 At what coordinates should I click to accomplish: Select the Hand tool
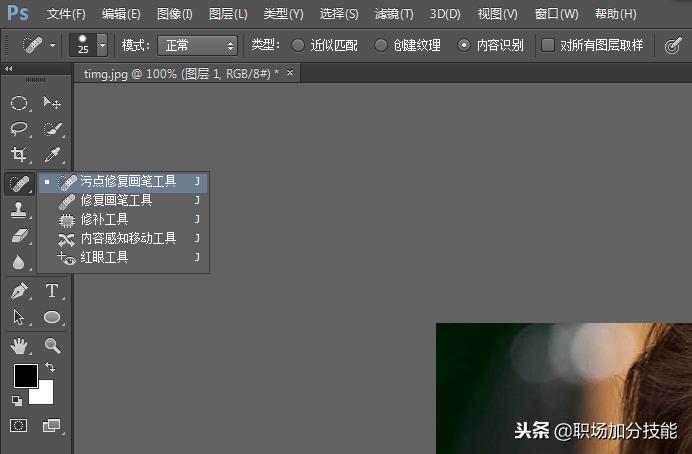(x=19, y=346)
